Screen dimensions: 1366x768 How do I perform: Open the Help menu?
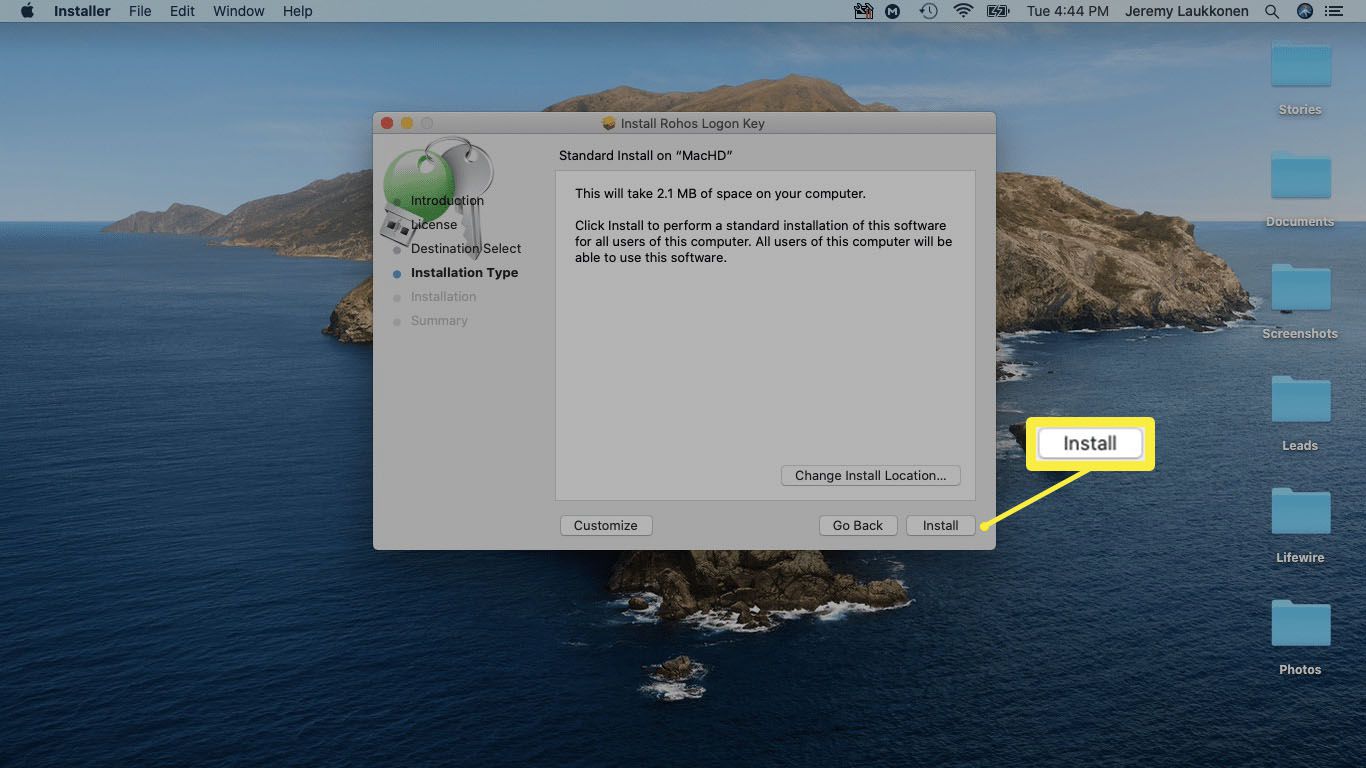pos(297,11)
